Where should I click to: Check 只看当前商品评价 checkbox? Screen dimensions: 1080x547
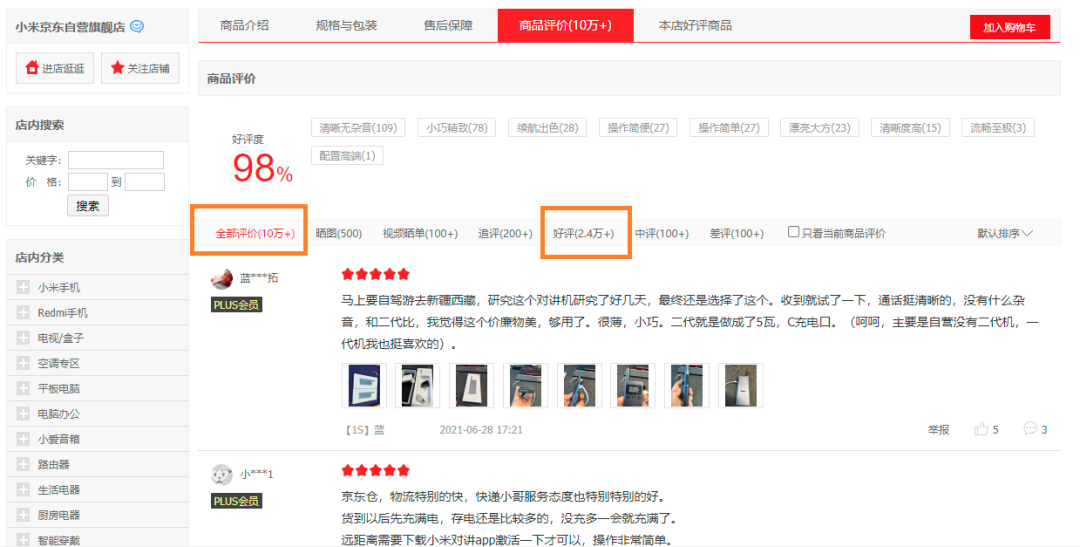(x=793, y=232)
